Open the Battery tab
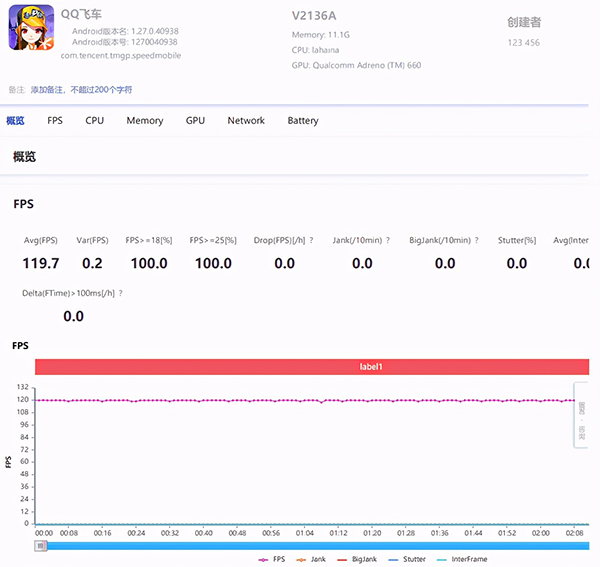The height and width of the screenshot is (567, 600). (x=303, y=121)
